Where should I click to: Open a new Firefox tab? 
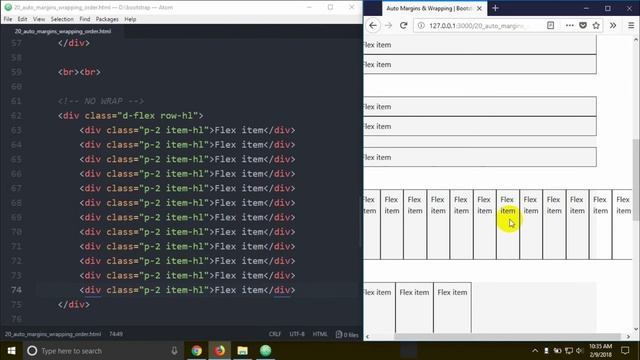(495, 8)
